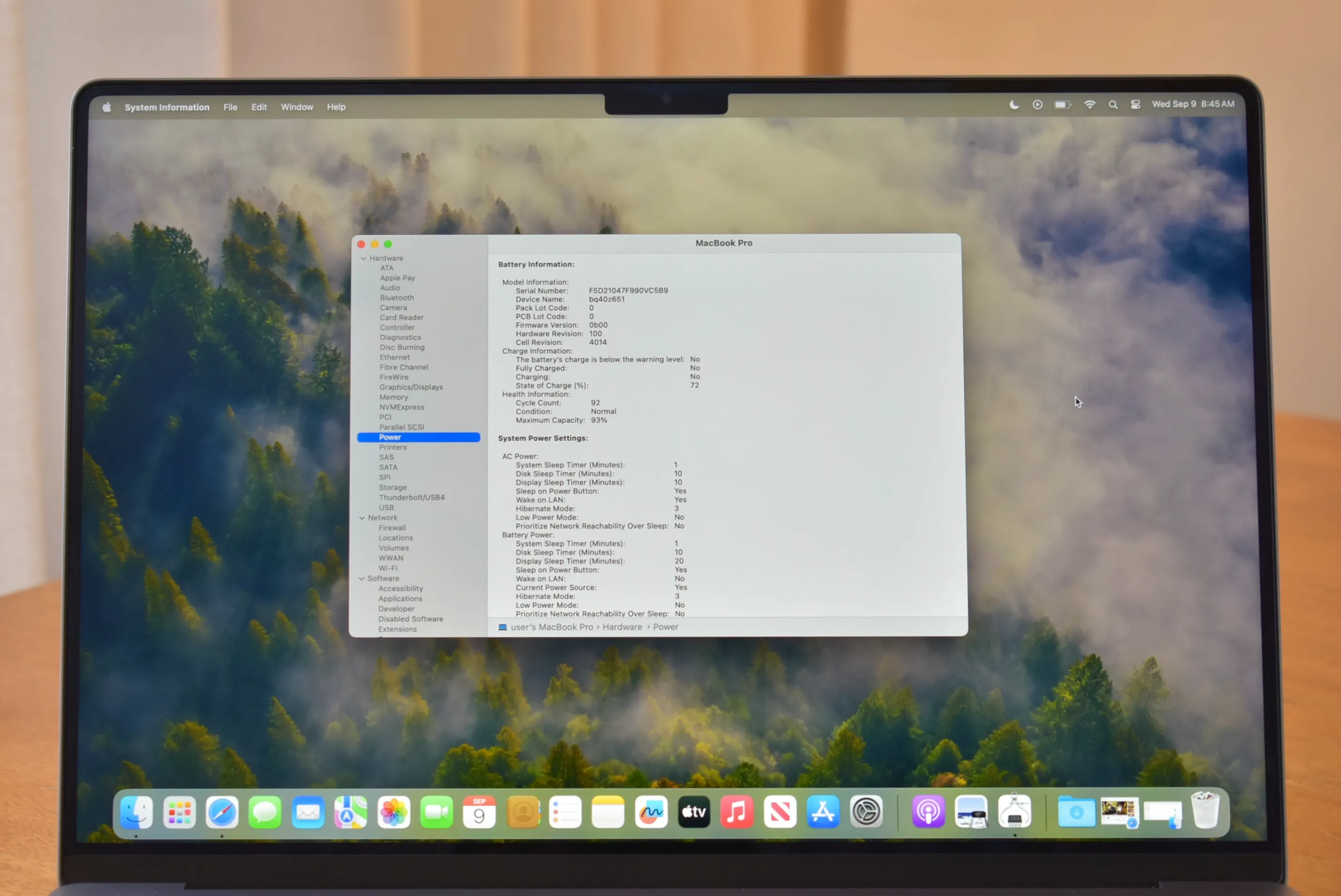Open the File menu
Screen dimensions: 1341x896
tap(230, 107)
